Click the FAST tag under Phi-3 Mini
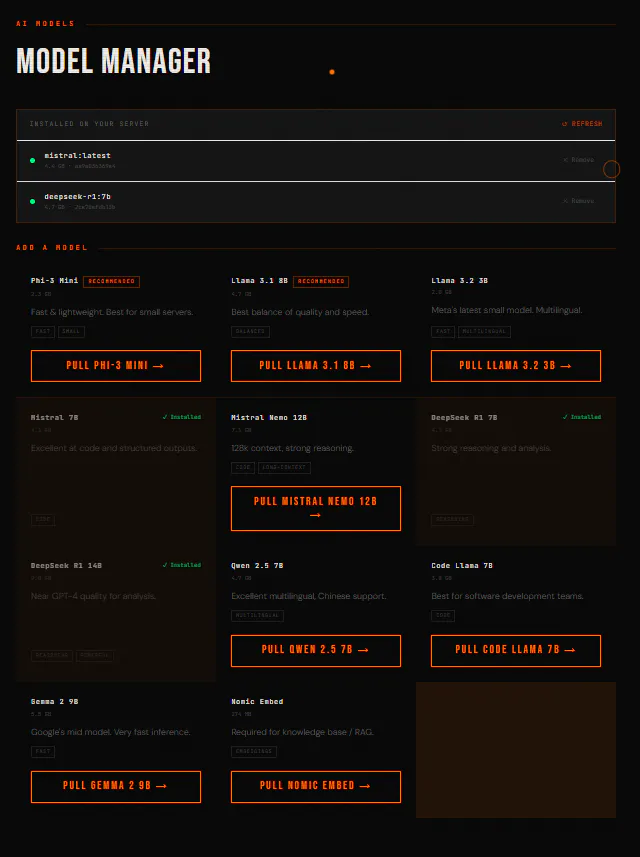 43,332
